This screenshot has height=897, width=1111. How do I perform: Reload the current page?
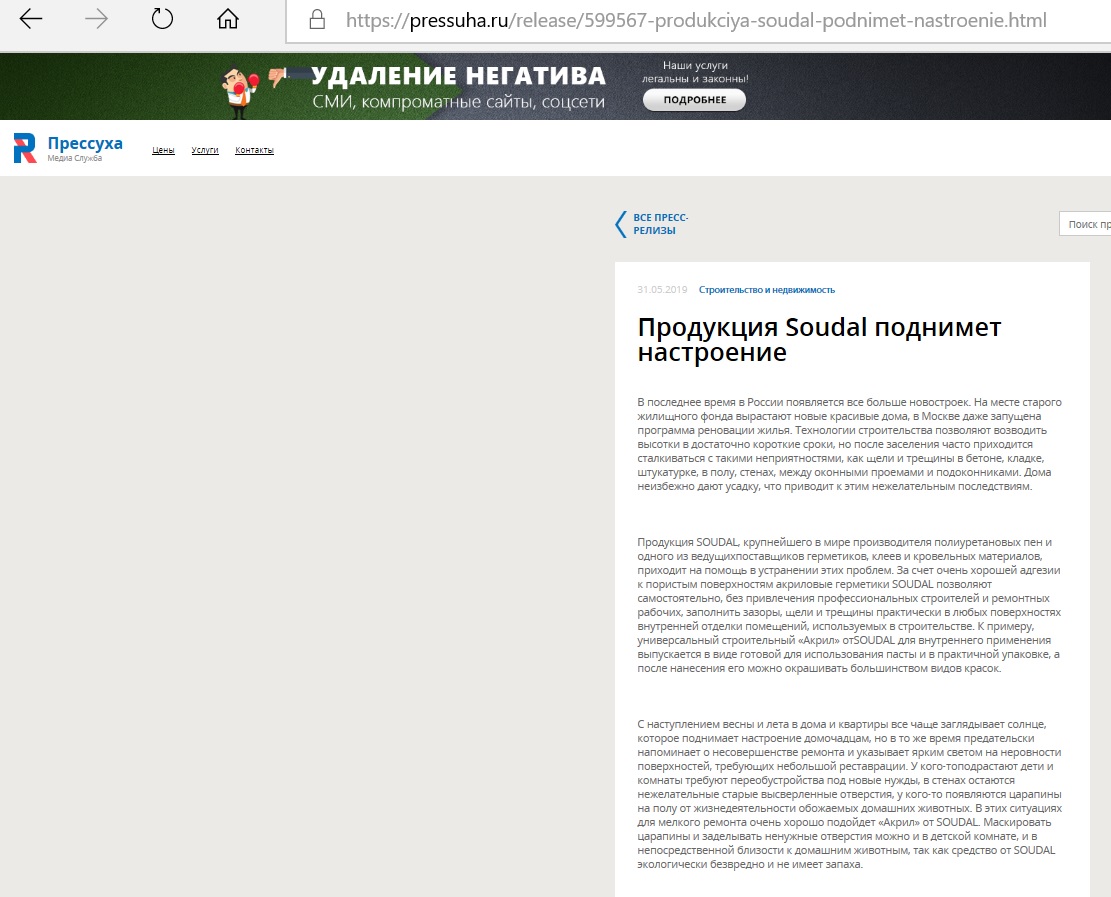[x=162, y=18]
